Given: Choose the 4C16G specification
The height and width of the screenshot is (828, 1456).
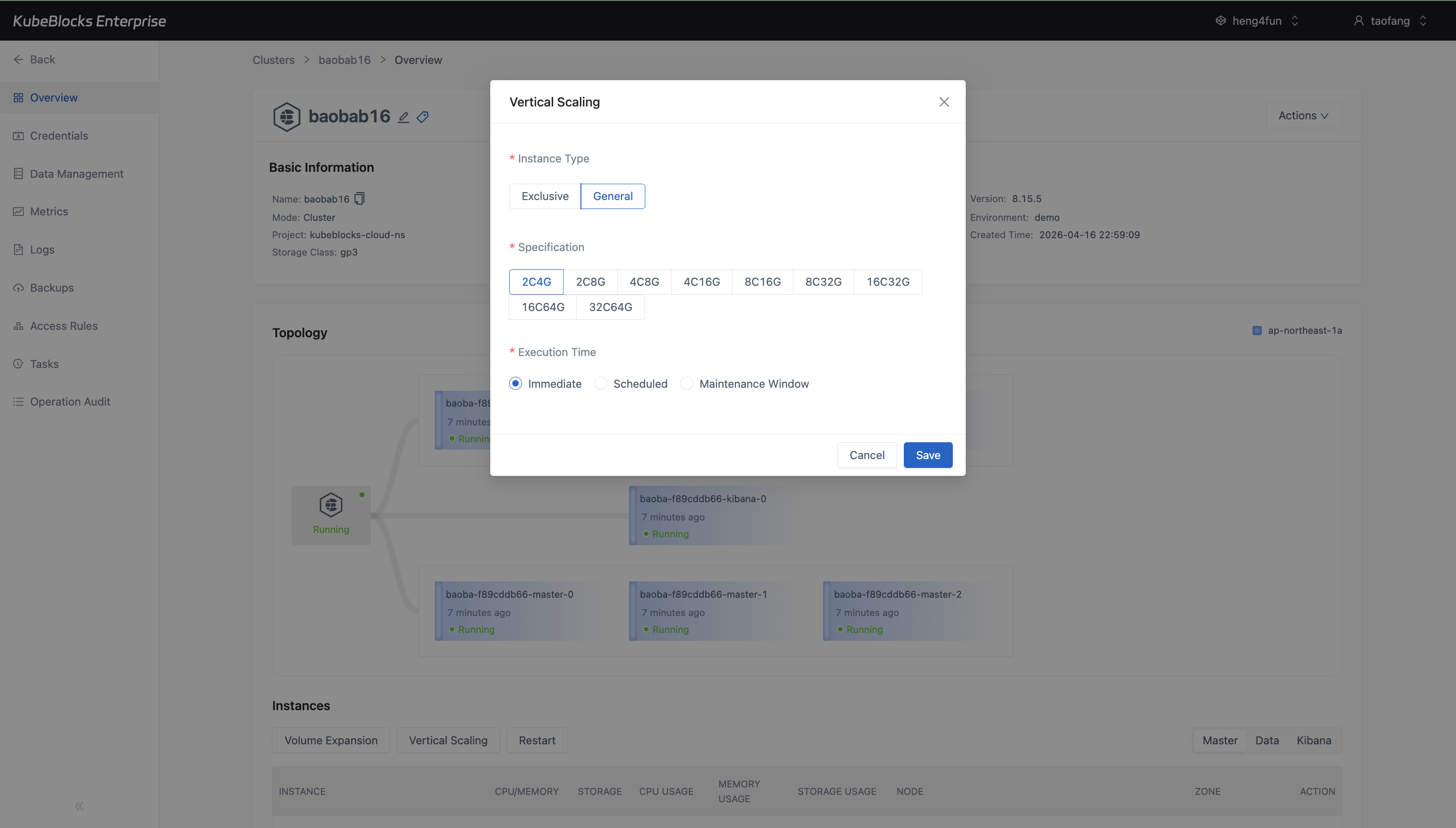Looking at the screenshot, I should pos(702,281).
